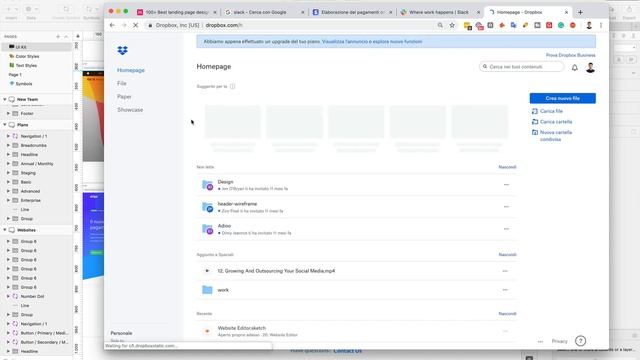Switch to the slack - Cerca con Google tab
The height and width of the screenshot is (360, 640).
[263, 12]
